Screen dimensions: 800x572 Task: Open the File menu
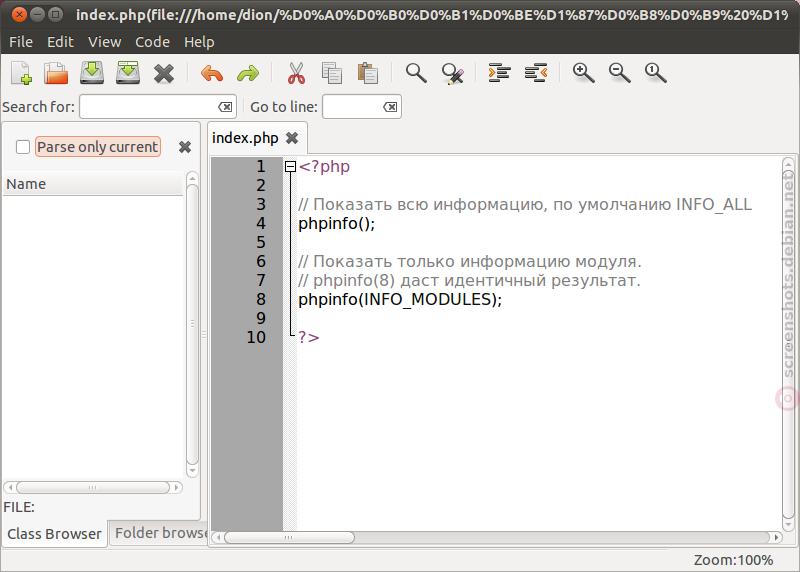pos(21,42)
